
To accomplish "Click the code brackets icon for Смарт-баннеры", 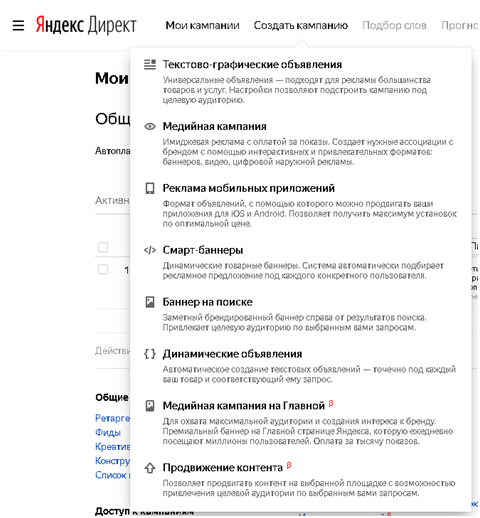I will pos(150,250).
